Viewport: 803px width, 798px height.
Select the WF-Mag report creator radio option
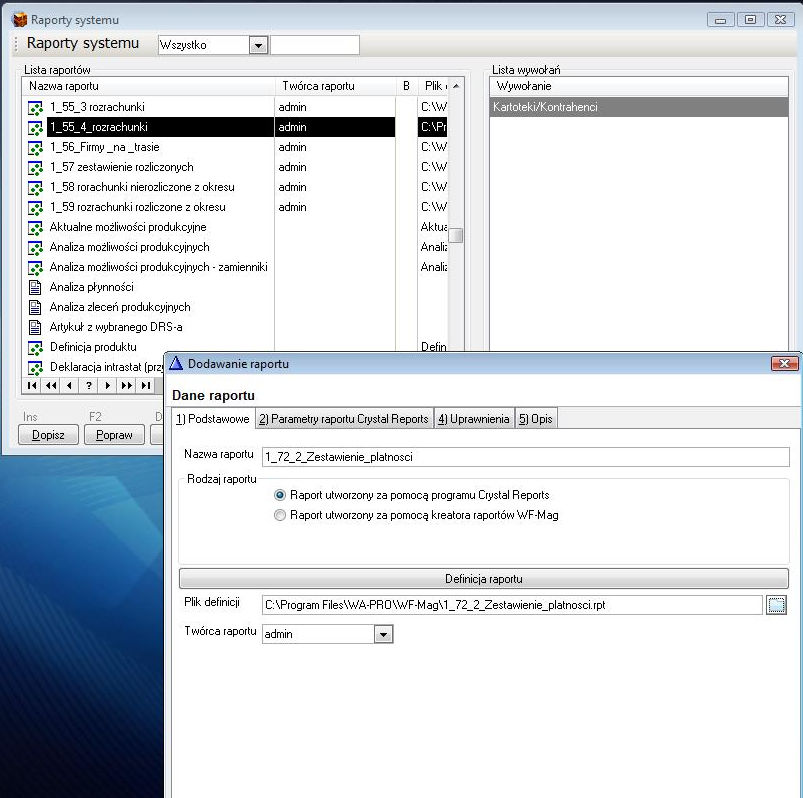280,515
